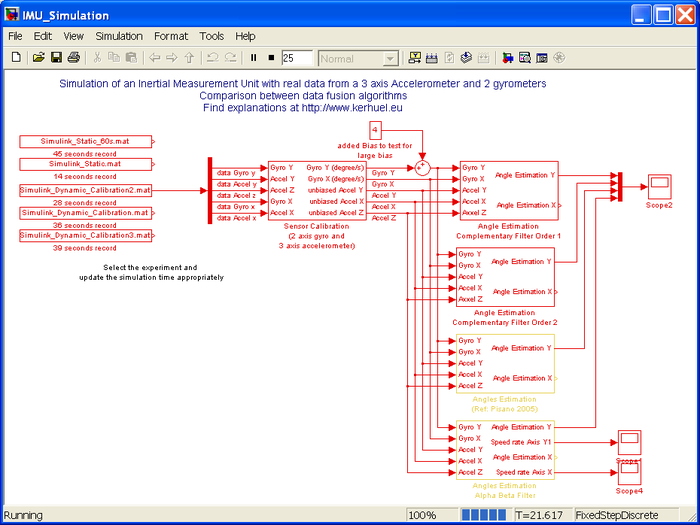Pause the running simulation

(254, 58)
